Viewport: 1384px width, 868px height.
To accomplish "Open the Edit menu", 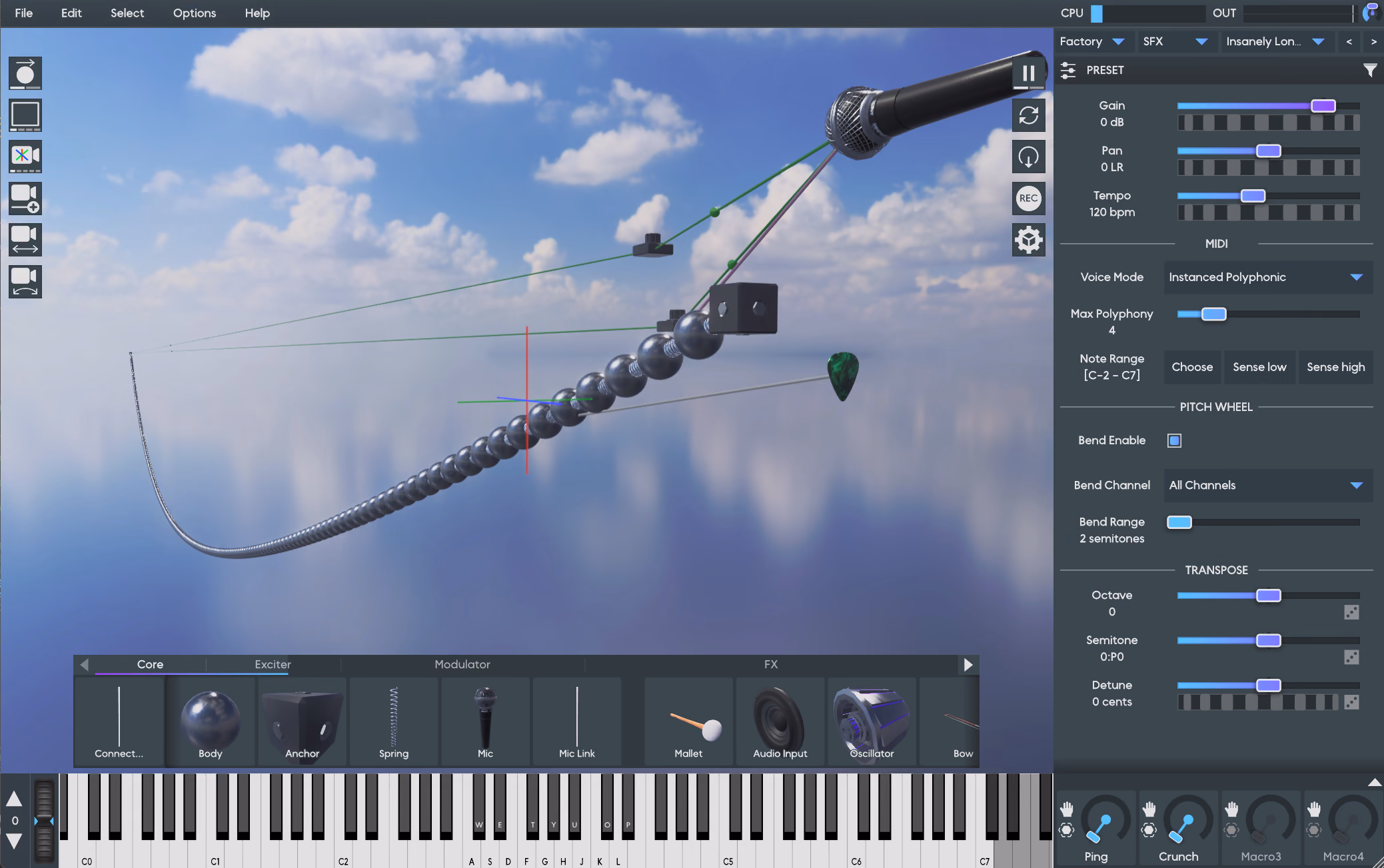I will [x=71, y=13].
